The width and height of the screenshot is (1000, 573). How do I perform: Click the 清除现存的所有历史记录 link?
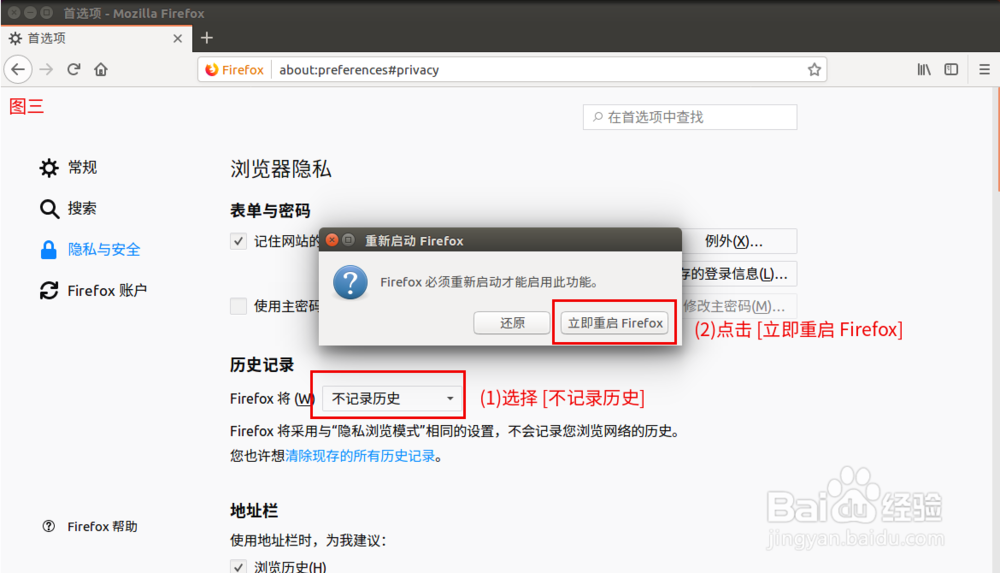click(x=360, y=456)
